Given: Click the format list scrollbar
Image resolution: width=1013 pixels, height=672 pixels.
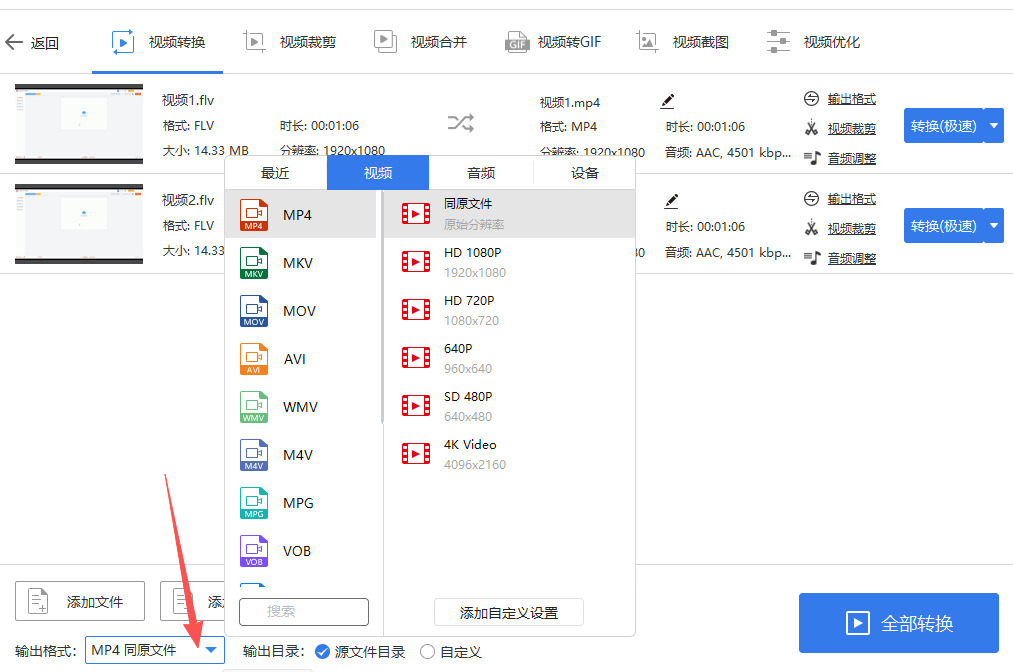Looking at the screenshot, I should (382, 307).
